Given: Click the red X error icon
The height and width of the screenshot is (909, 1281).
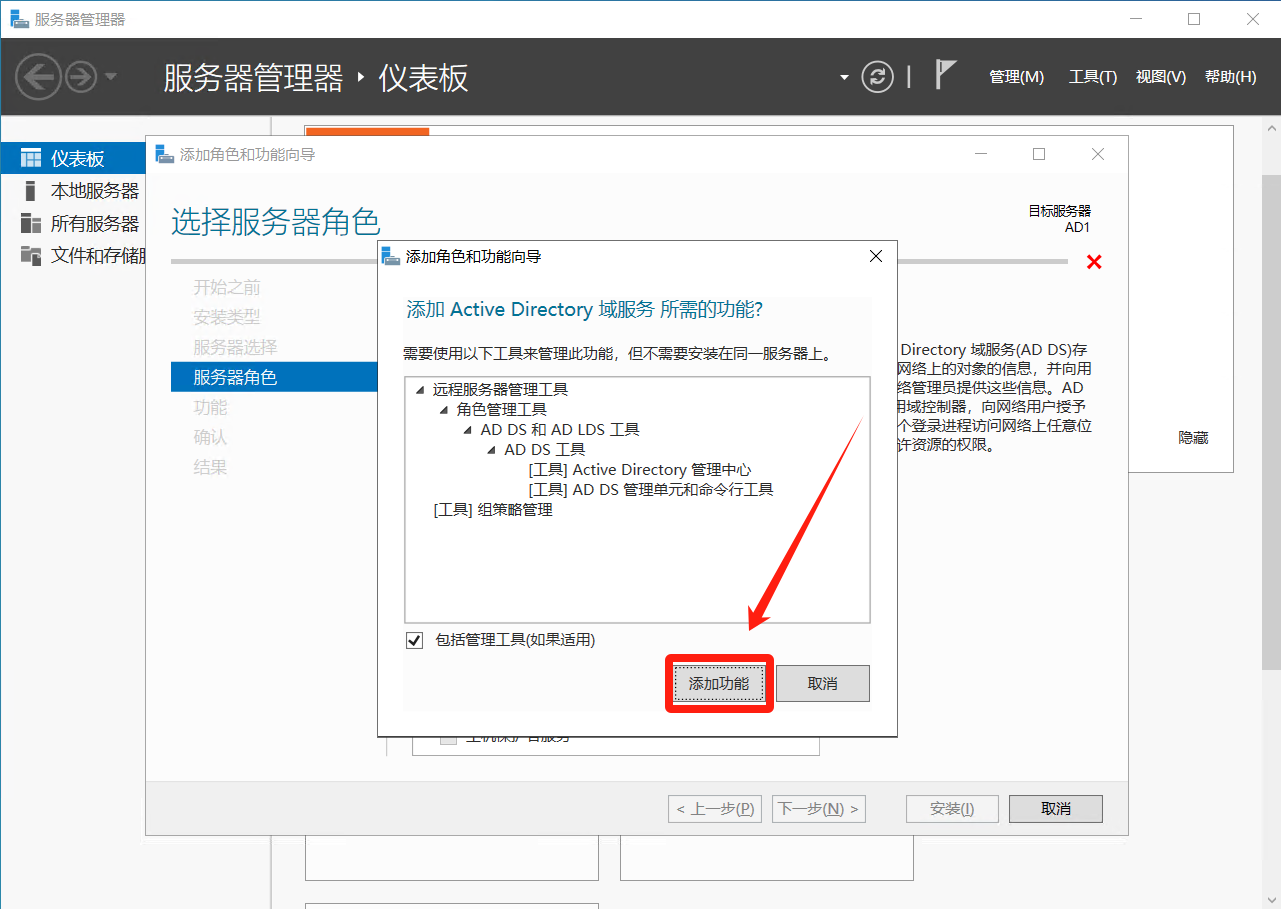Looking at the screenshot, I should click(1094, 262).
